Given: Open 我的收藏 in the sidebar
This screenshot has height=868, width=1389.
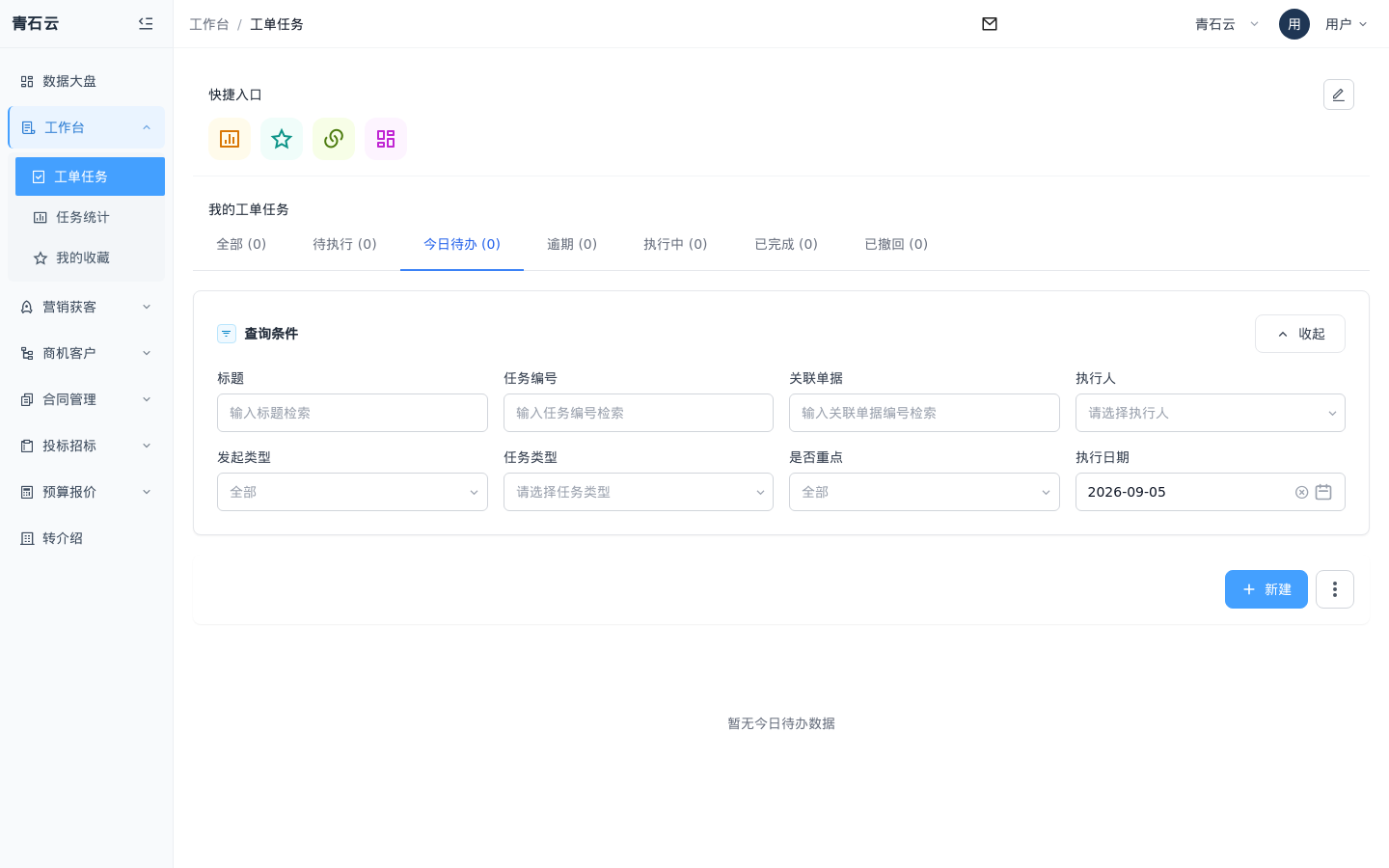Looking at the screenshot, I should (x=90, y=258).
